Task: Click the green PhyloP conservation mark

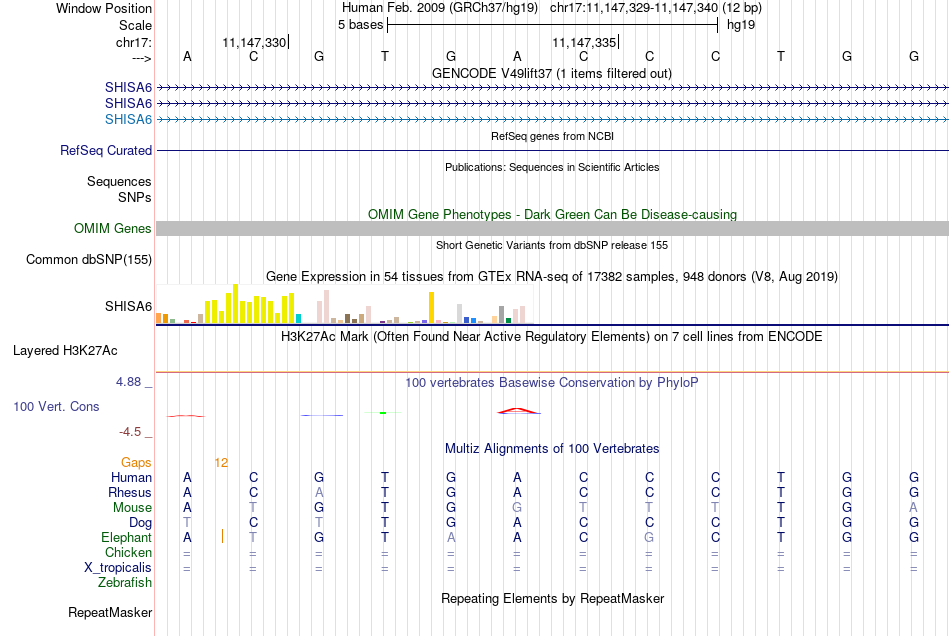Action: 383,412
